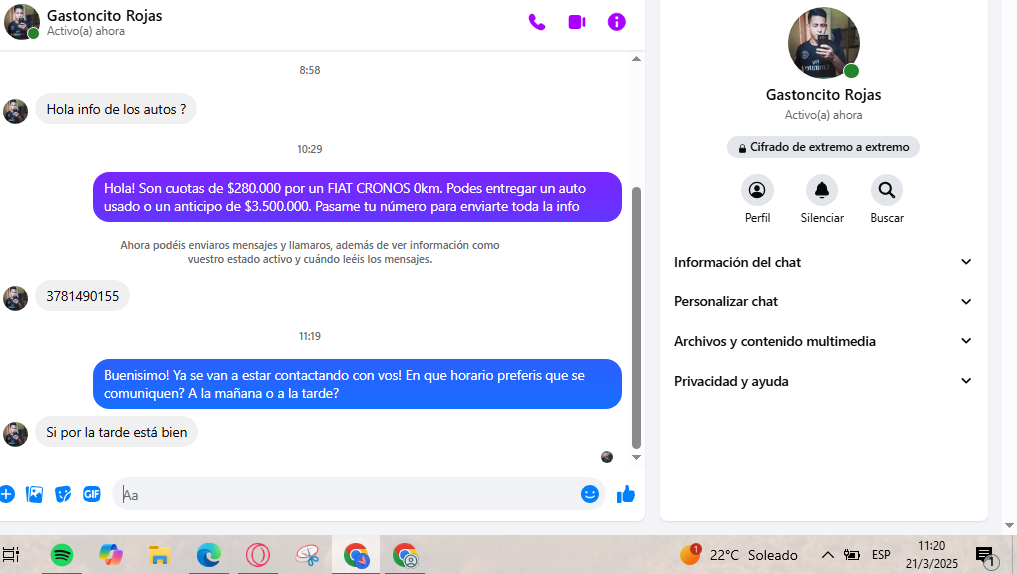Open Spotify from the taskbar
This screenshot has width=1017, height=574.
61,555
